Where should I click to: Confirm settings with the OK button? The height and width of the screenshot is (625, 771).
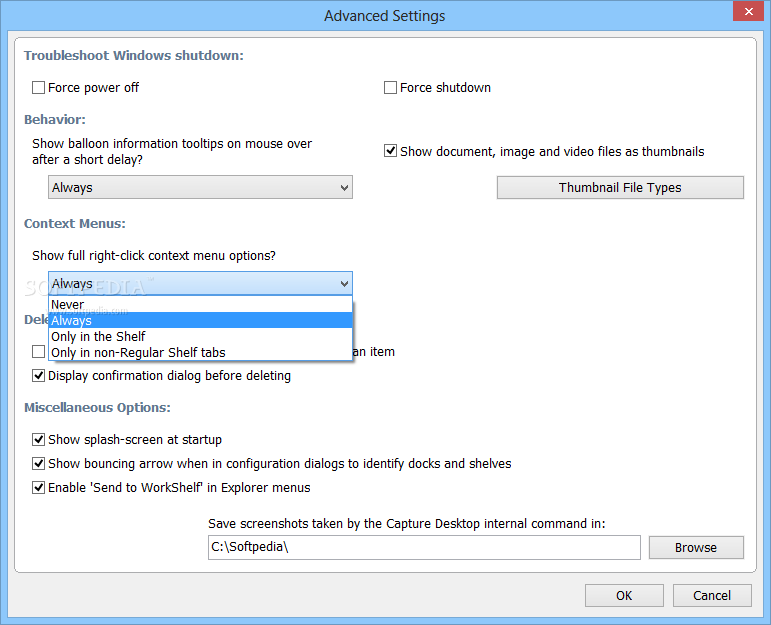(x=624, y=595)
